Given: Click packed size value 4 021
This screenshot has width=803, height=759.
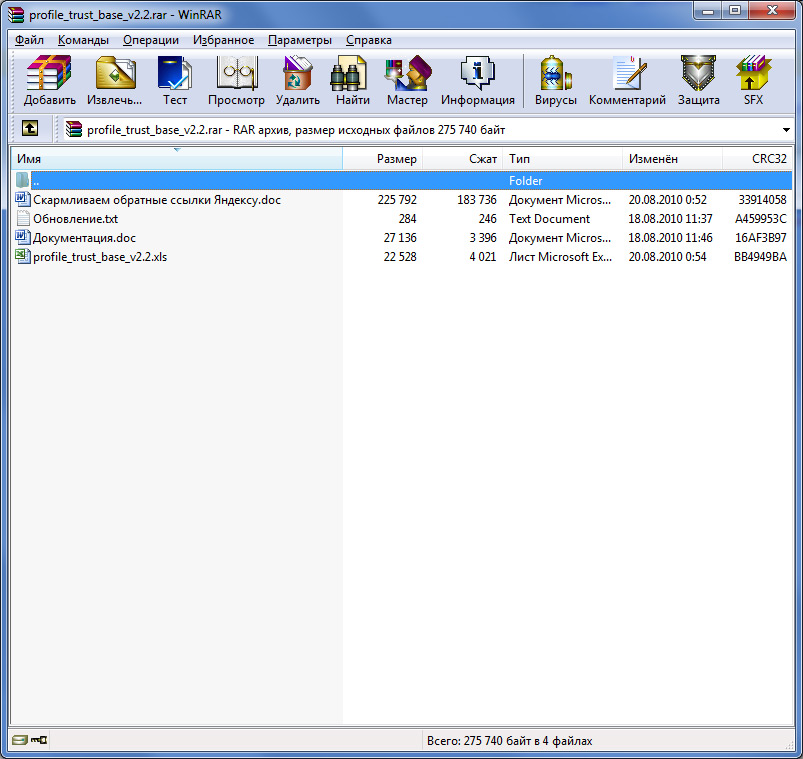Looking at the screenshot, I should [483, 257].
